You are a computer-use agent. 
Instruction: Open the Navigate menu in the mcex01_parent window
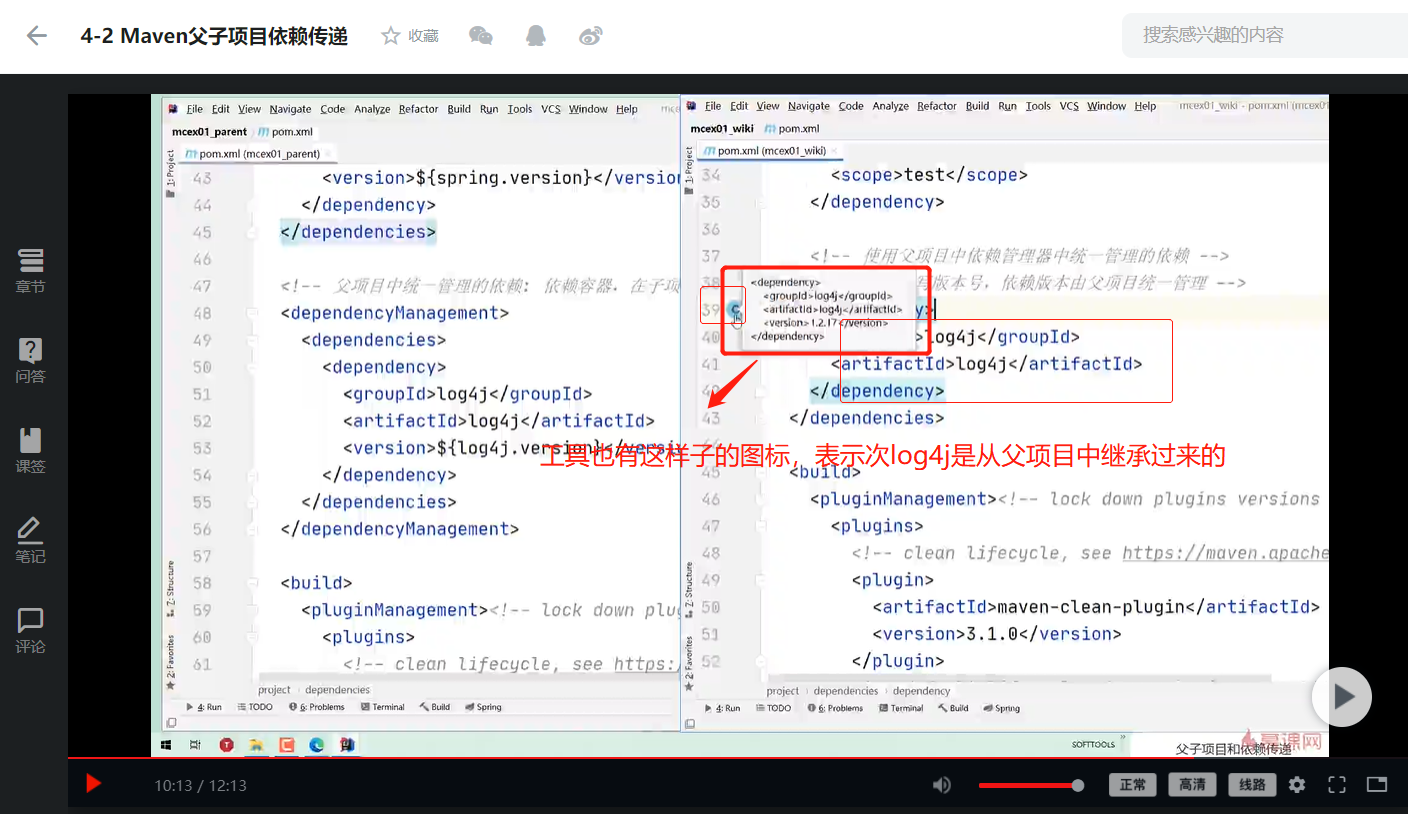pyautogui.click(x=290, y=109)
